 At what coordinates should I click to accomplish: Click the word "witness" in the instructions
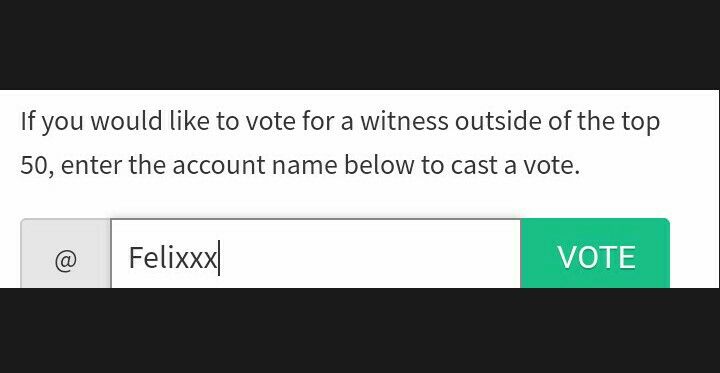404,121
